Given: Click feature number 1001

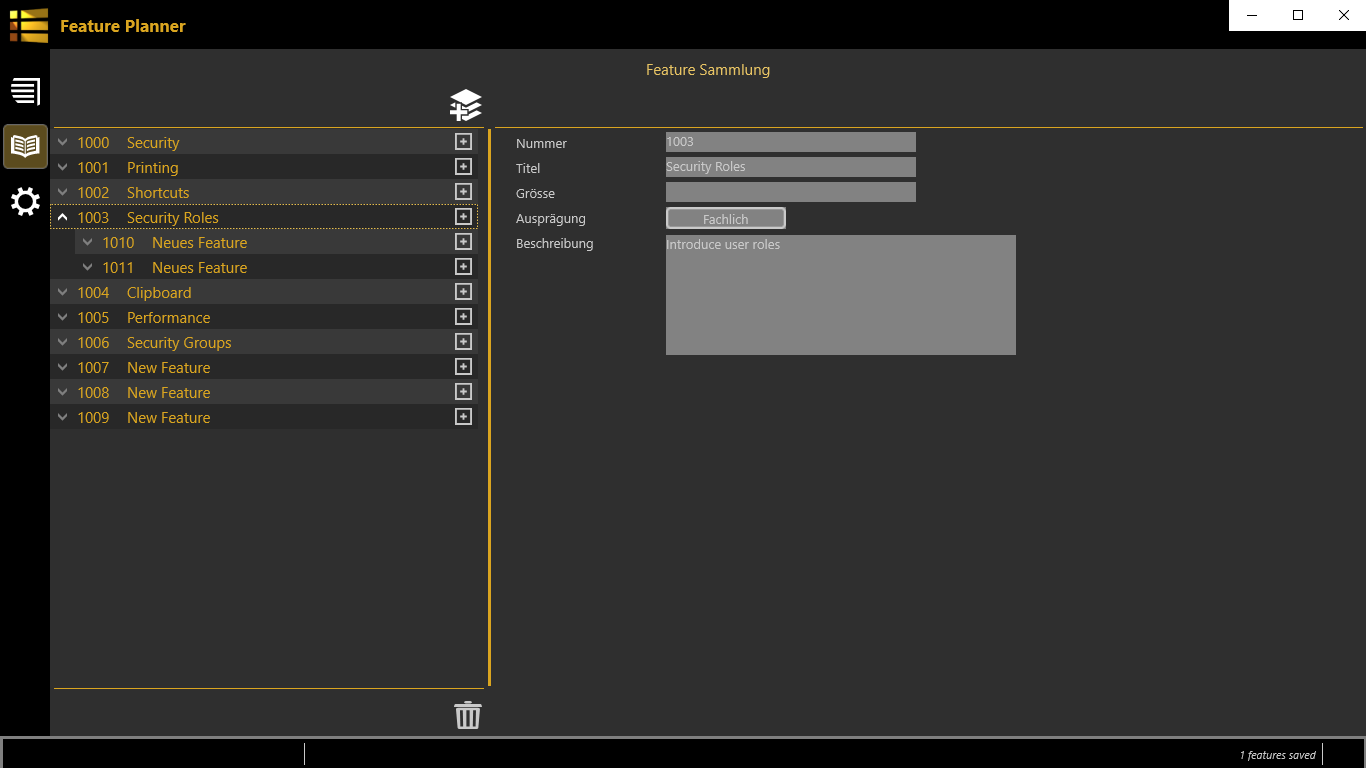Looking at the screenshot, I should (x=93, y=168).
